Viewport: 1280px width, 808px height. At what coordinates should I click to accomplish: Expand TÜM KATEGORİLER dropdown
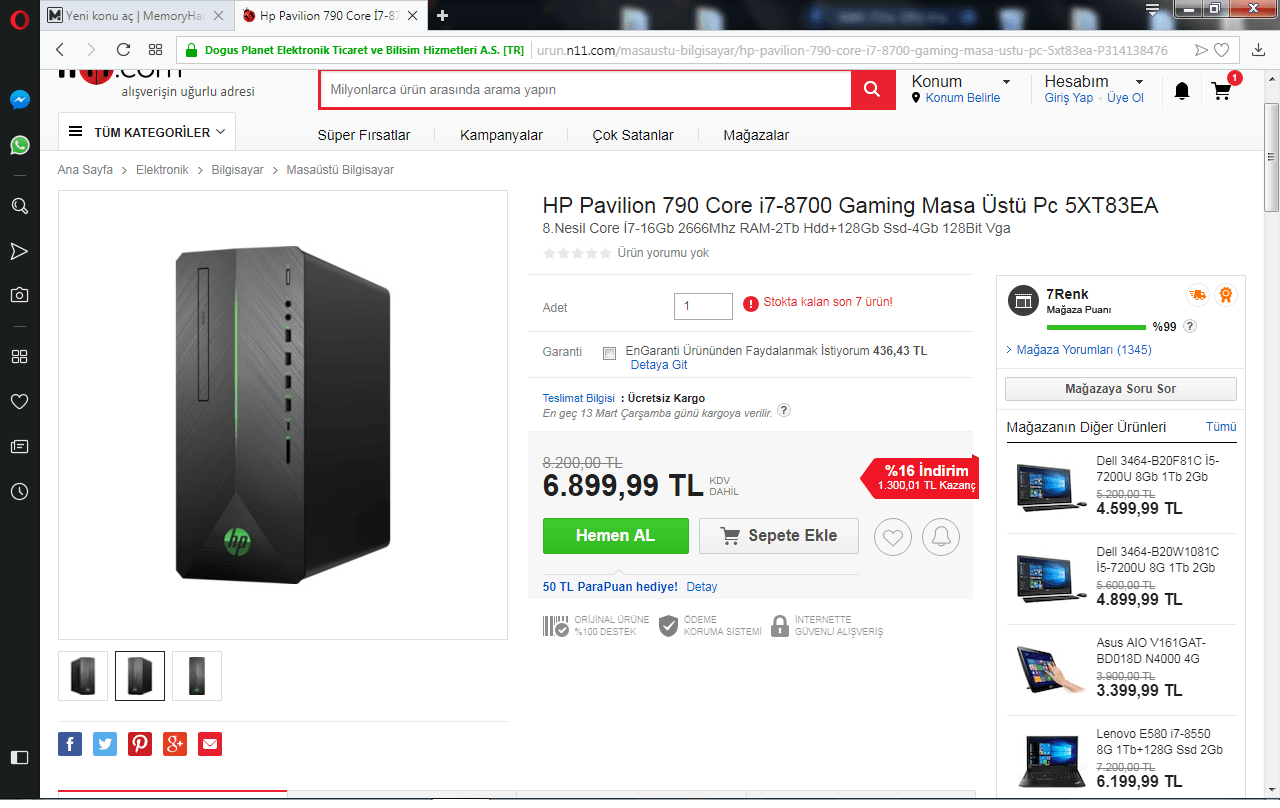(x=146, y=132)
